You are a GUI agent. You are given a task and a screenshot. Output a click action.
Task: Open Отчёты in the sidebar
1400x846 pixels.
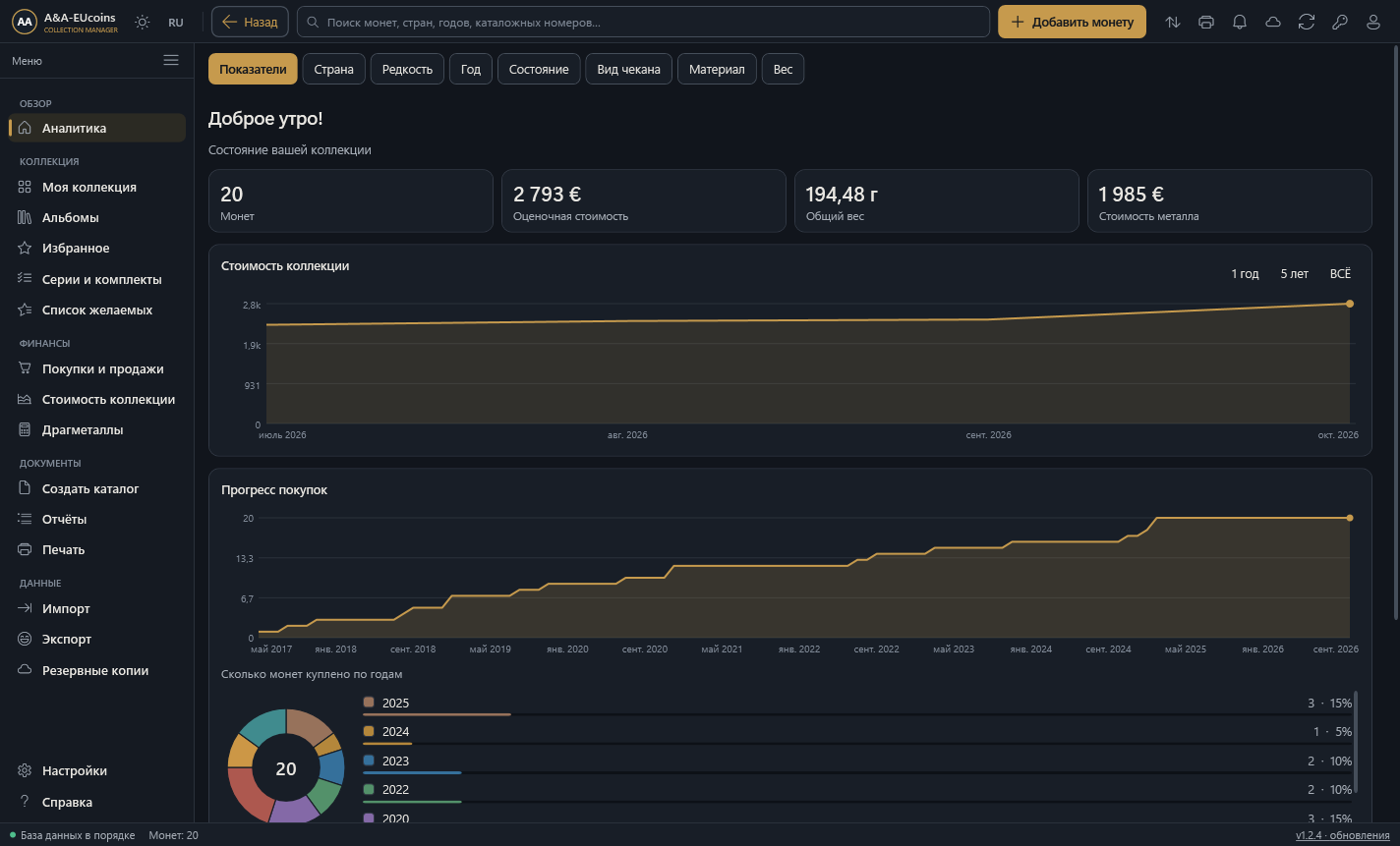[97, 519]
